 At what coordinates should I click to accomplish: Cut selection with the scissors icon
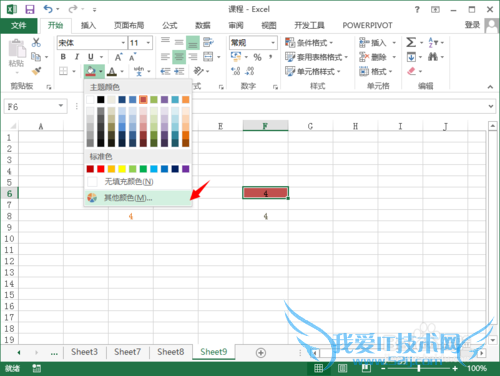(x=36, y=42)
